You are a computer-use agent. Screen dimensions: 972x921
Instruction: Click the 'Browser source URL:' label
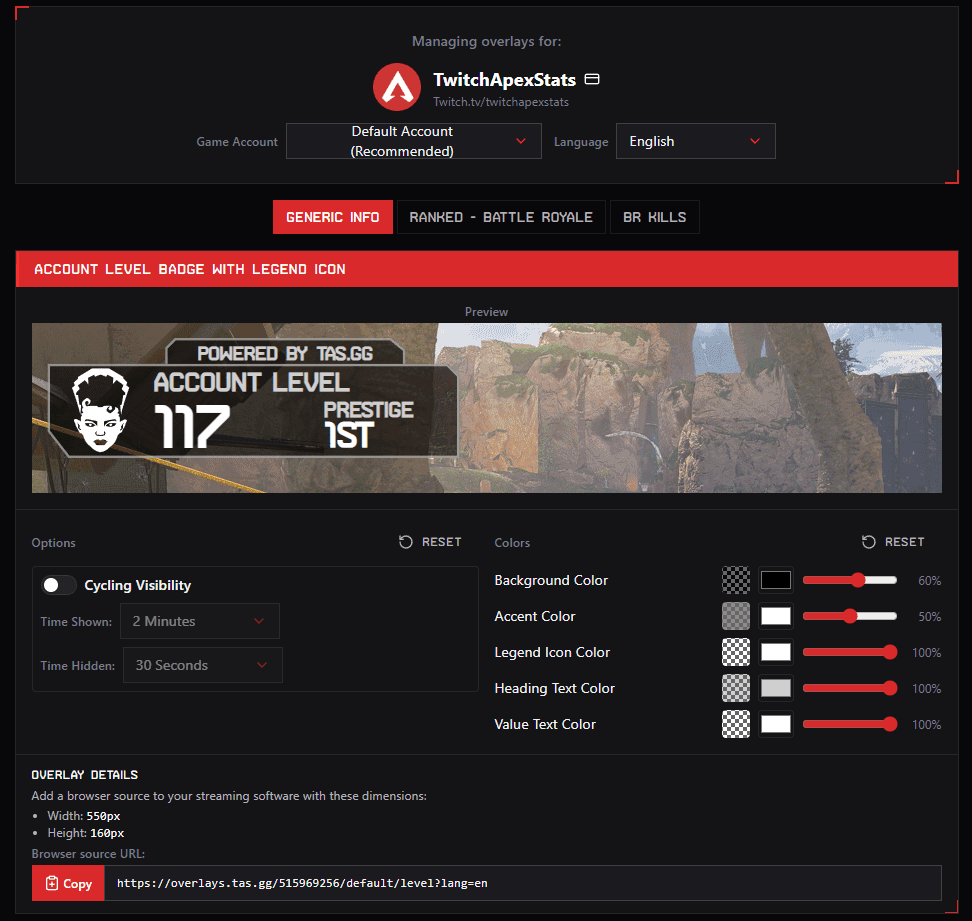(88, 853)
